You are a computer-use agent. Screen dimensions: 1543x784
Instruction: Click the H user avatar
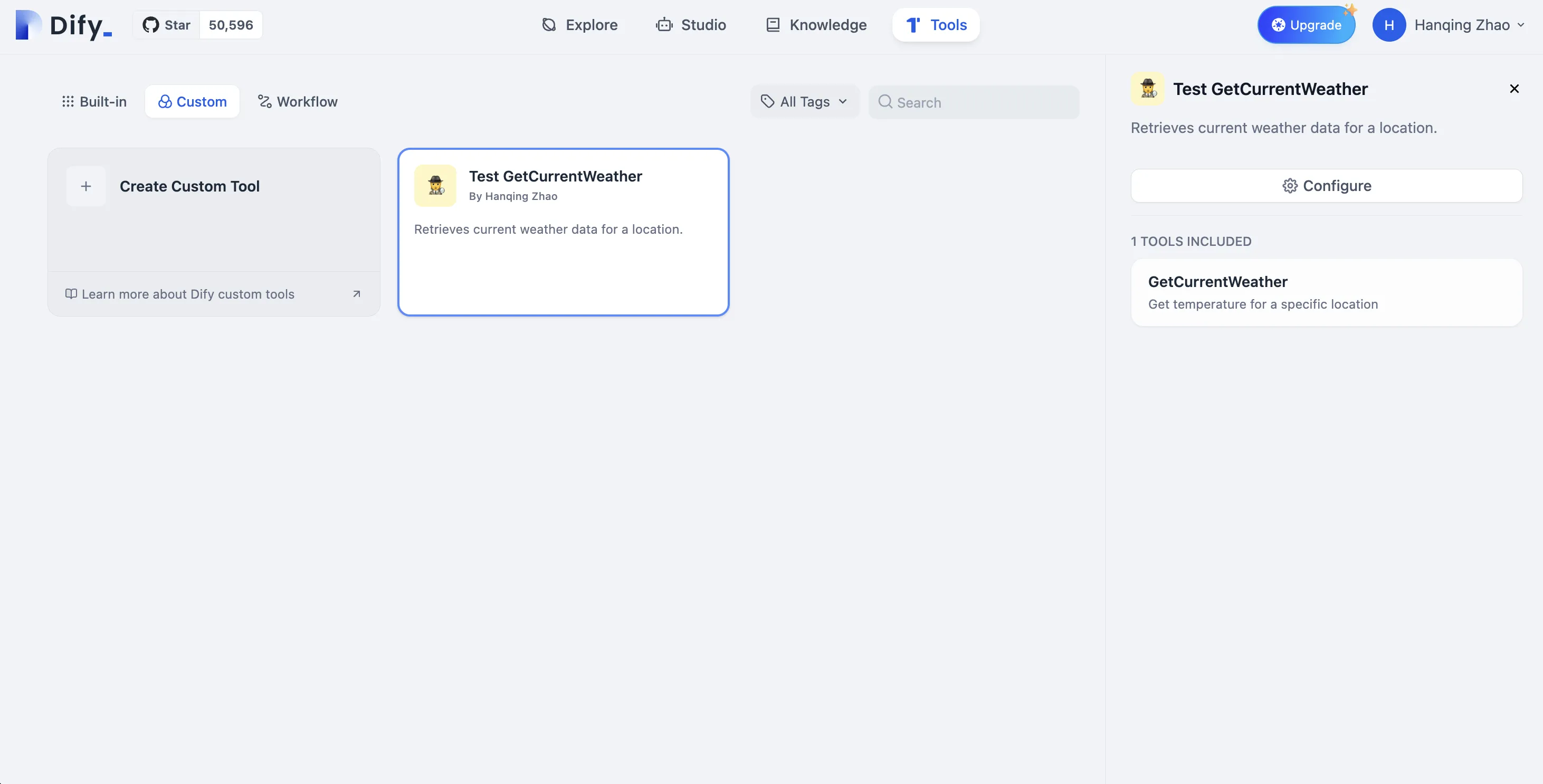1388,25
